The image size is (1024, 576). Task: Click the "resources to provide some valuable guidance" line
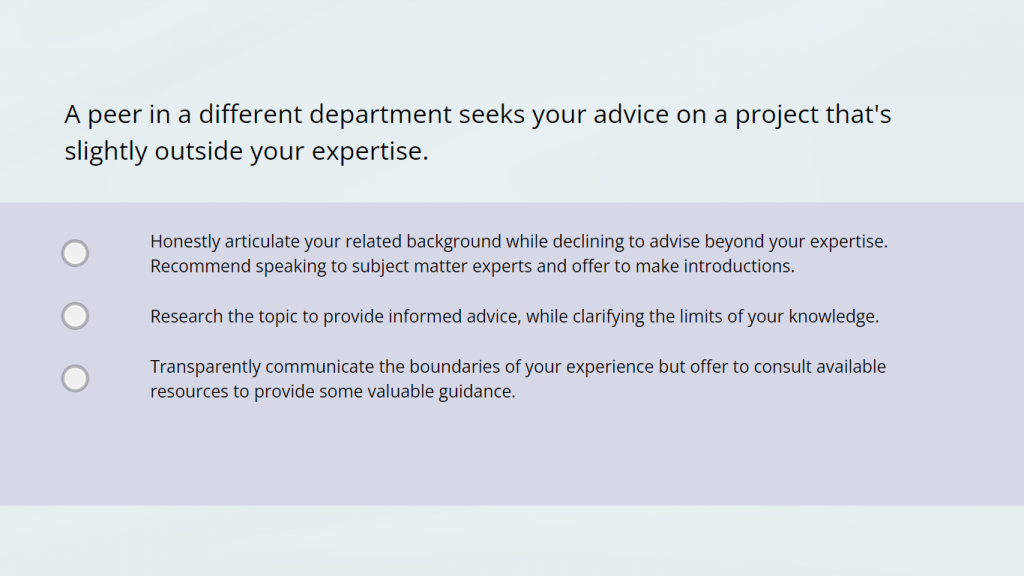pos(332,391)
